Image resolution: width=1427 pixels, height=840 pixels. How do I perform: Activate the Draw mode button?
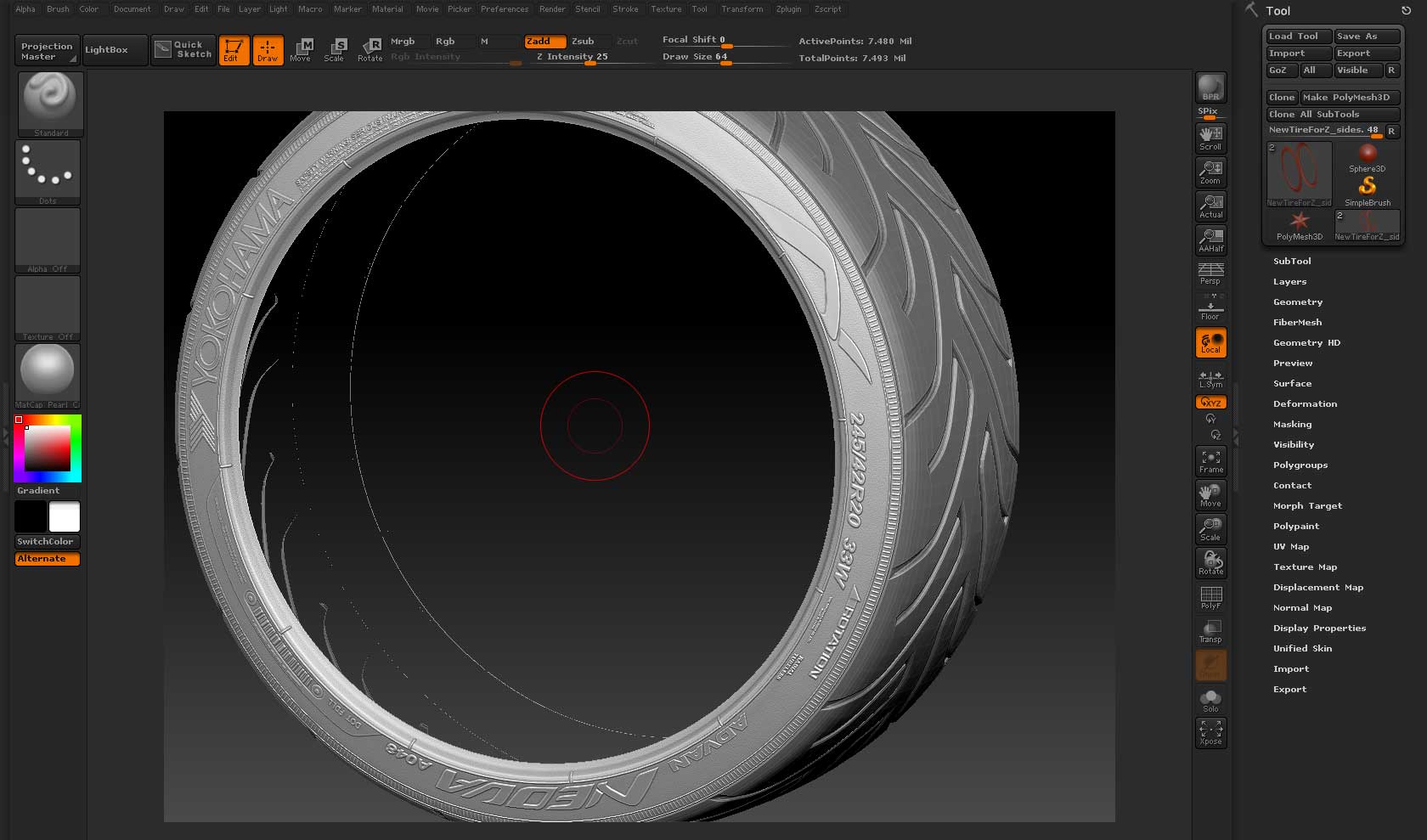tap(268, 50)
